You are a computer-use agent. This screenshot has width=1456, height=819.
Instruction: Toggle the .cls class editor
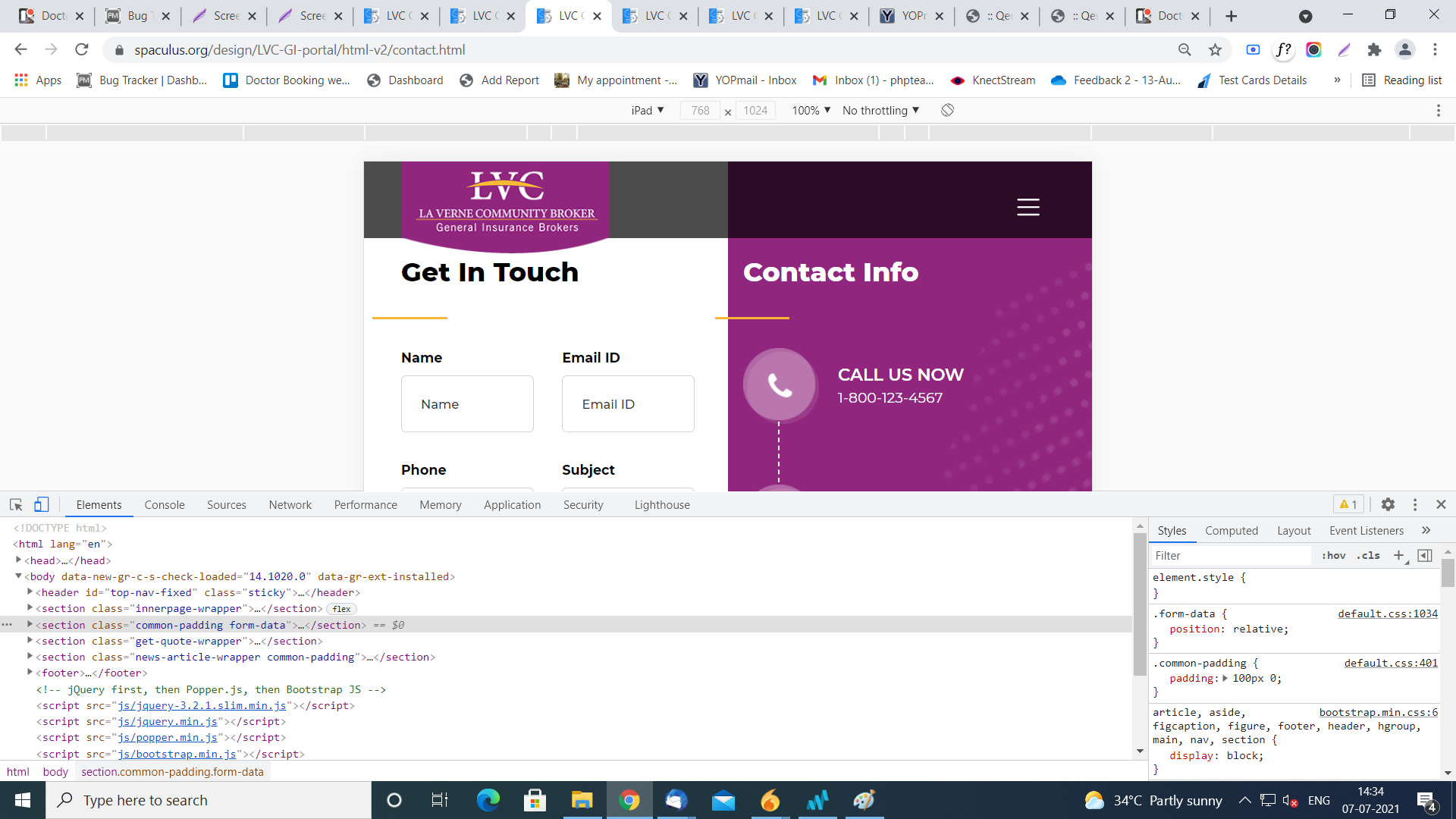pyautogui.click(x=1368, y=555)
